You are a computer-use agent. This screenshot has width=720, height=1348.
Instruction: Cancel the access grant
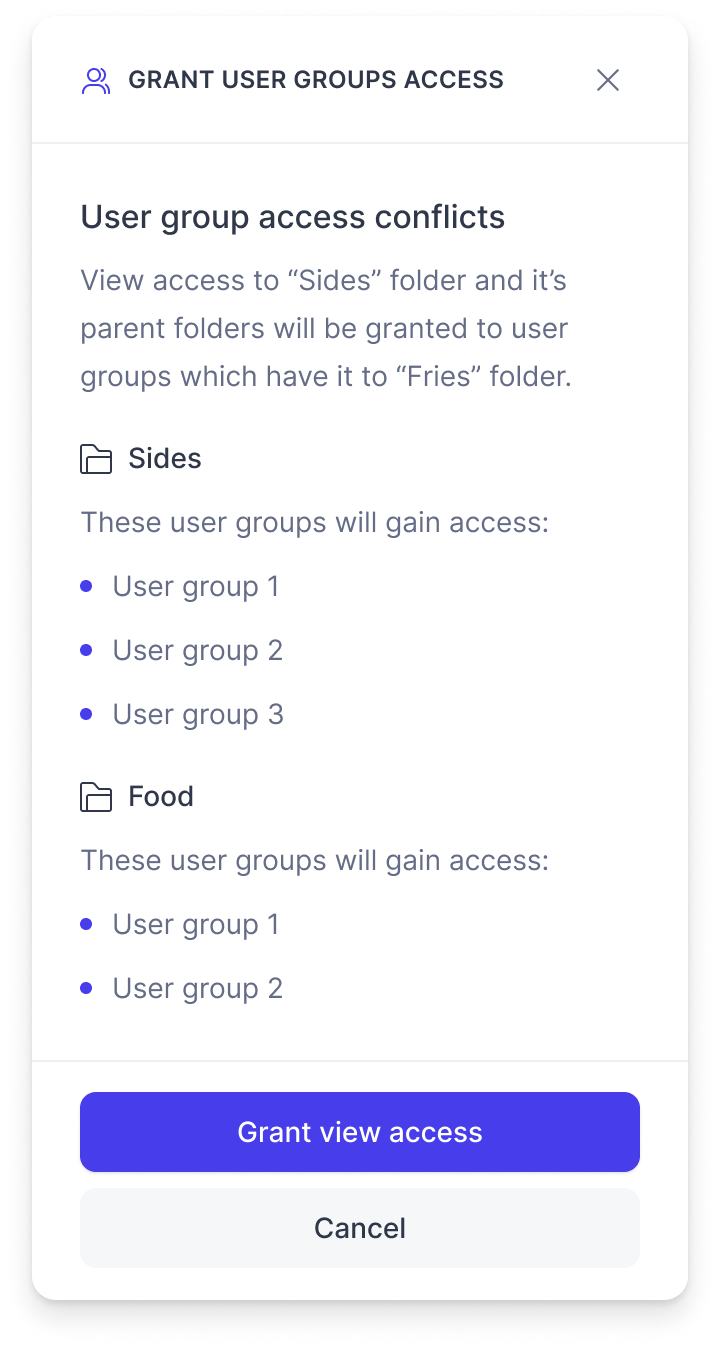point(360,1228)
